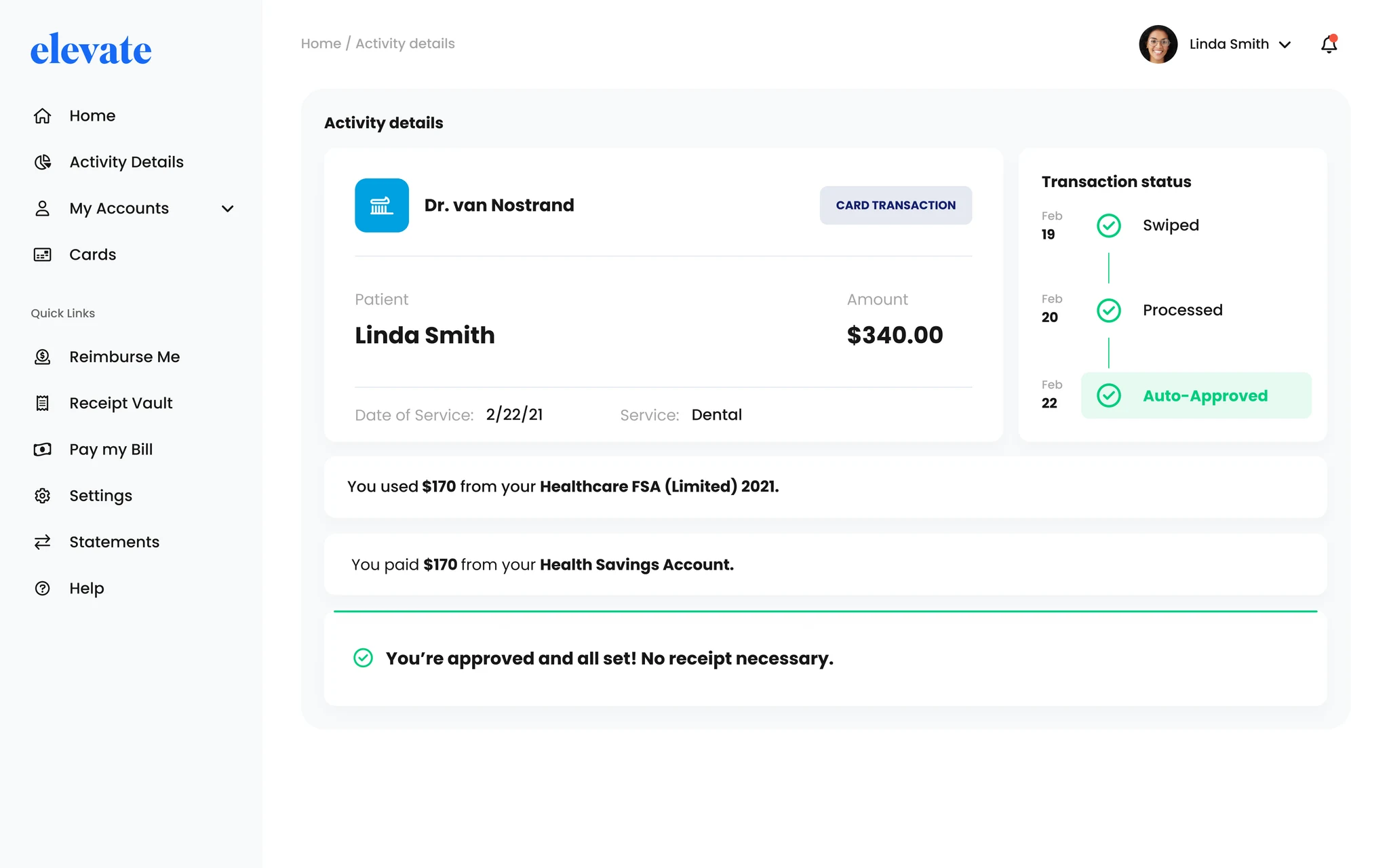
Task: Open the Cards menu item
Action: point(92,254)
